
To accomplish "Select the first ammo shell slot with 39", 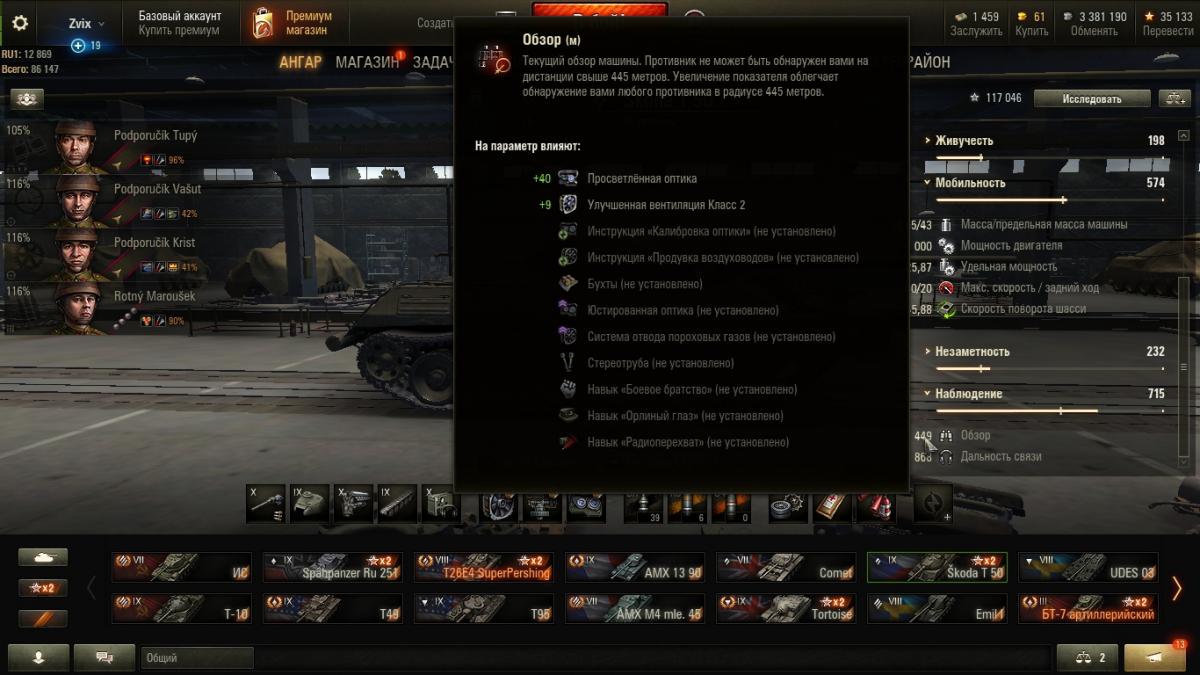I will coord(643,504).
